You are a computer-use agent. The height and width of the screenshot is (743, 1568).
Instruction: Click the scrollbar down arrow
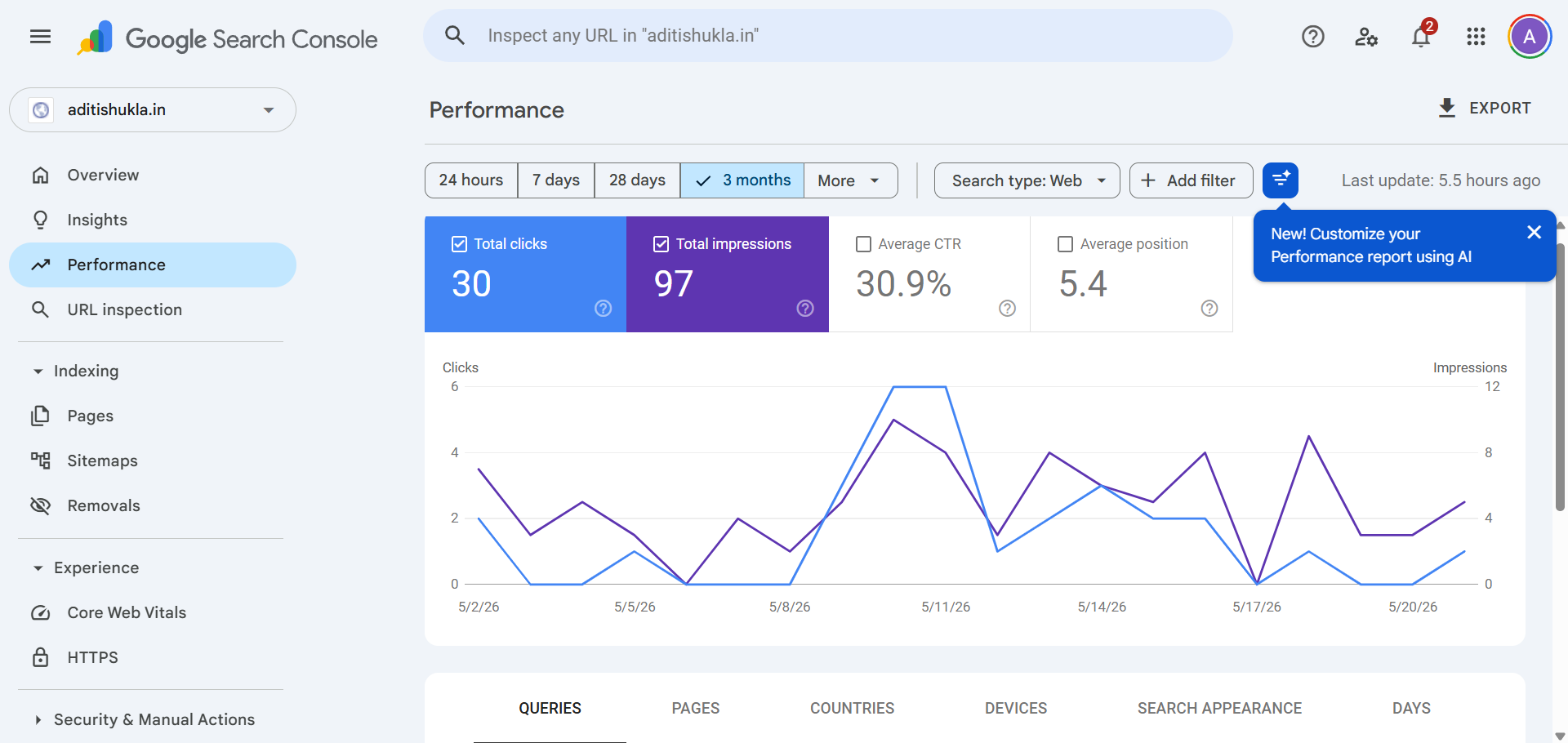click(1561, 736)
